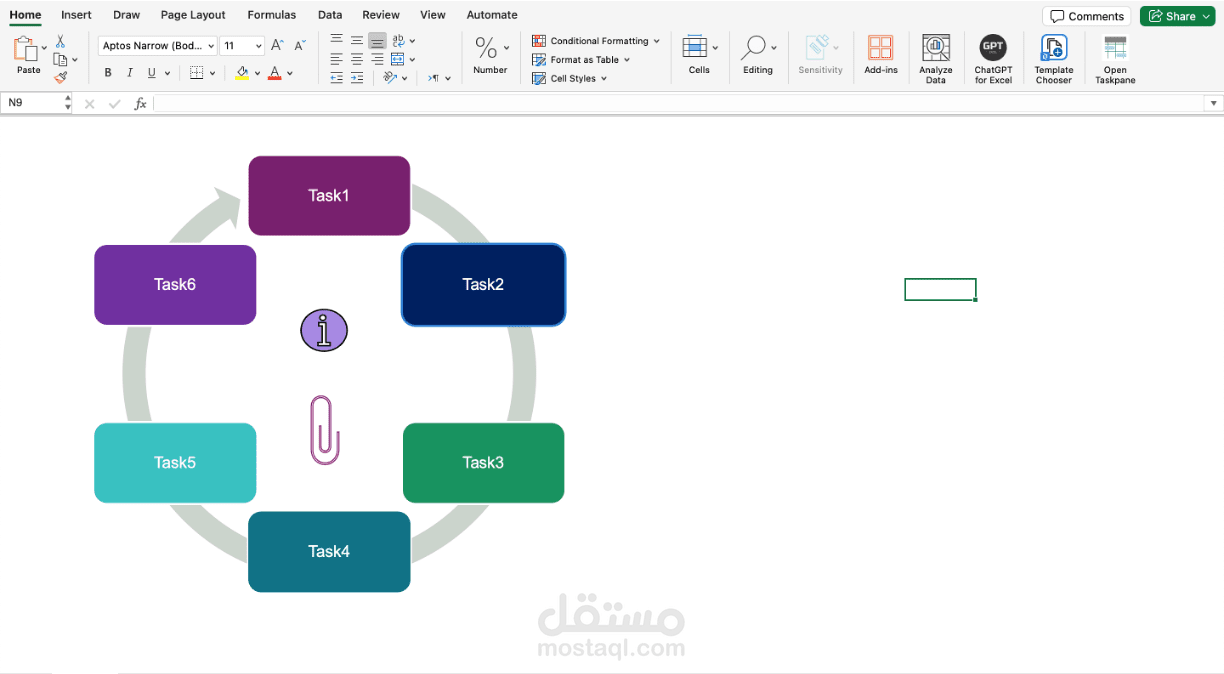Expand the underline style arrow

(x=167, y=73)
